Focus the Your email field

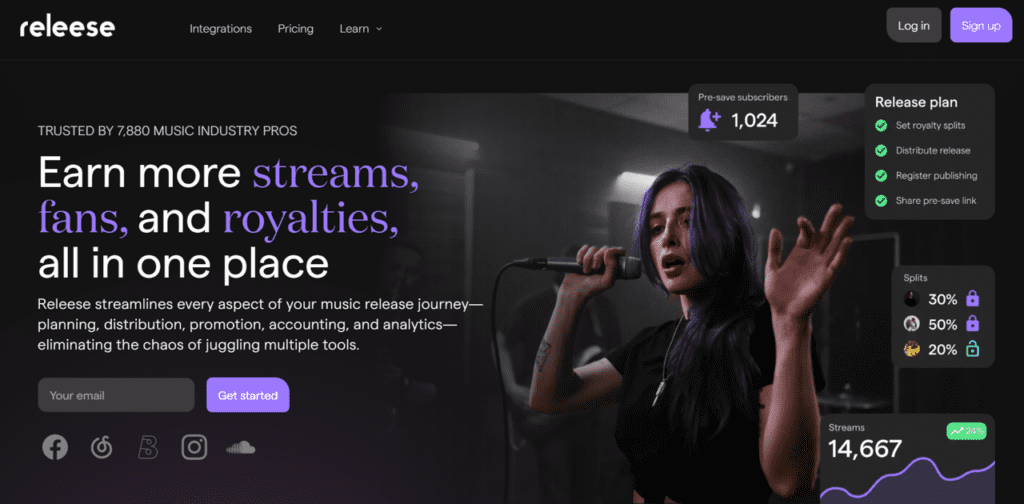click(x=116, y=395)
